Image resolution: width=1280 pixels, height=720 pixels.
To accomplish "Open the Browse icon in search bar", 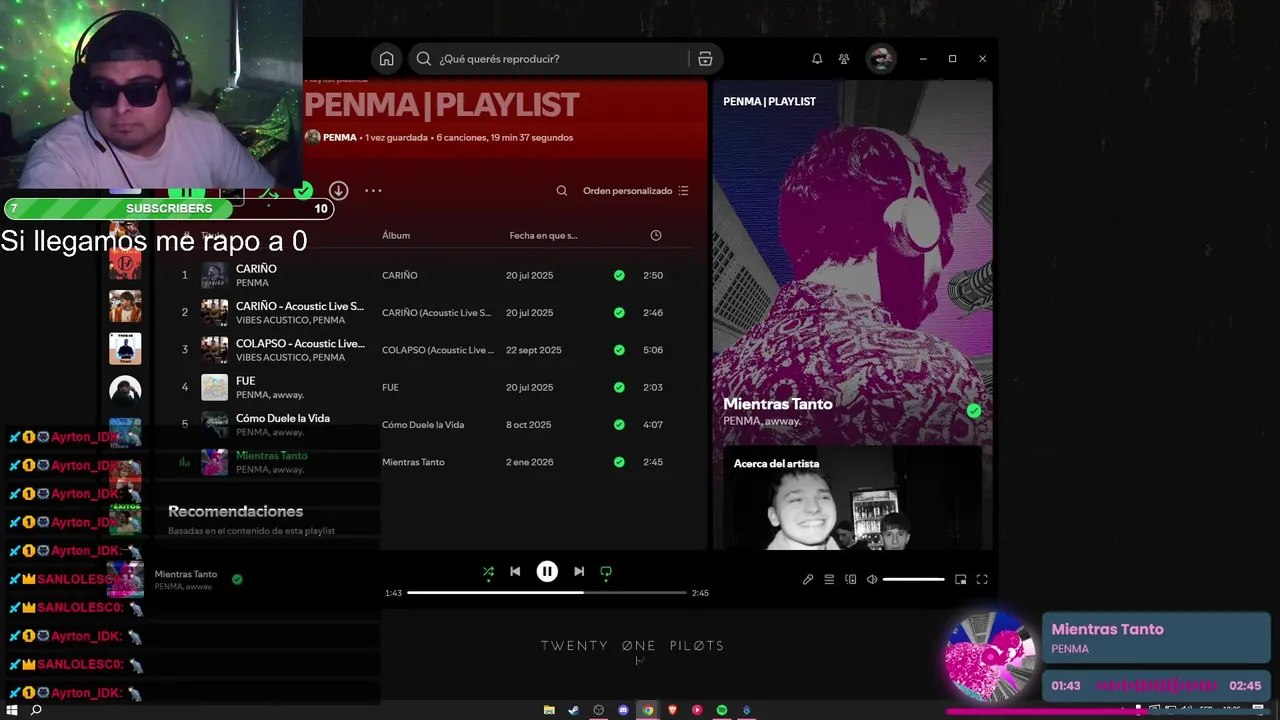I will (705, 59).
